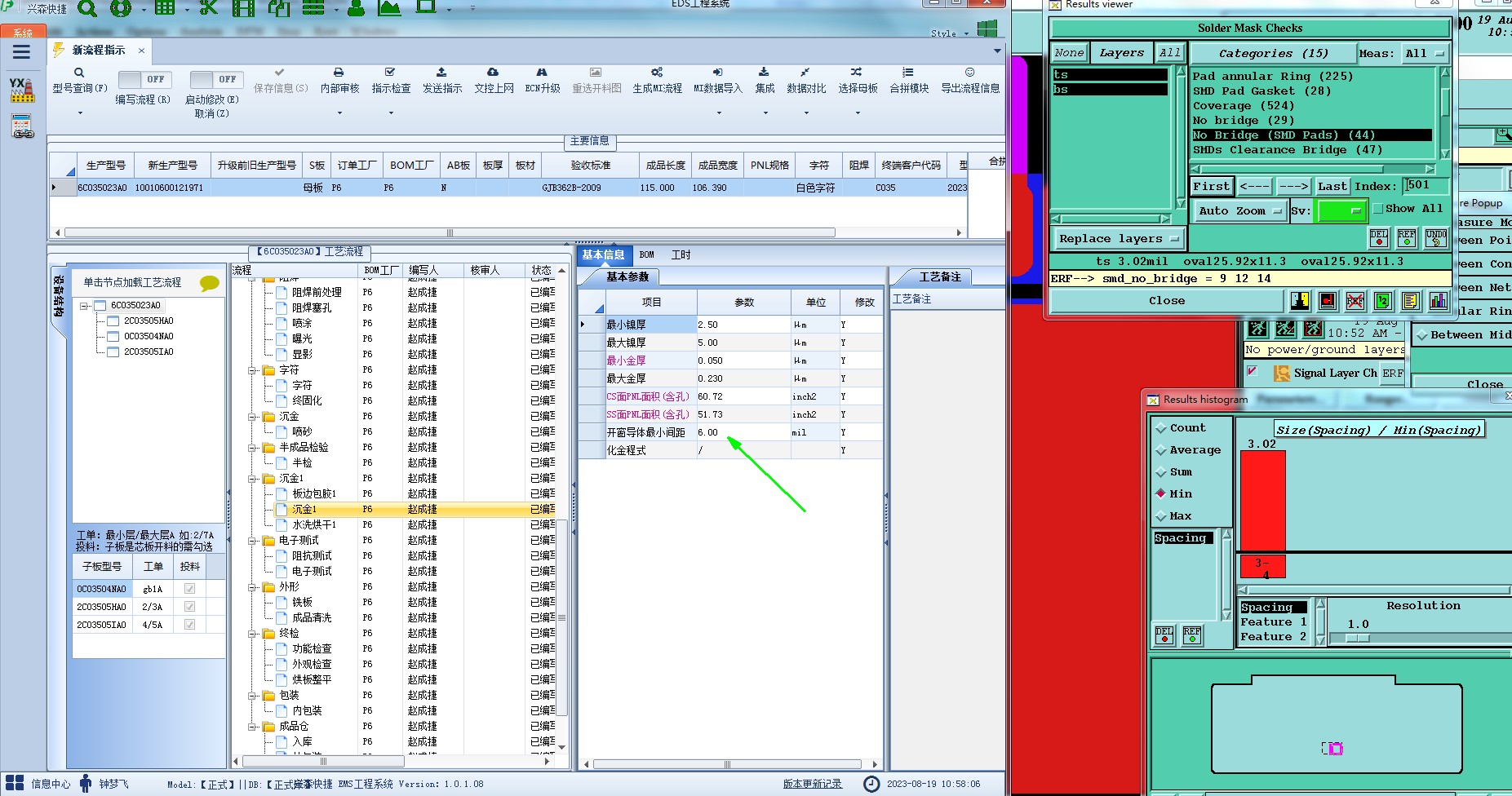
Task: Click the None button in Results viewer
Action: (x=1069, y=53)
